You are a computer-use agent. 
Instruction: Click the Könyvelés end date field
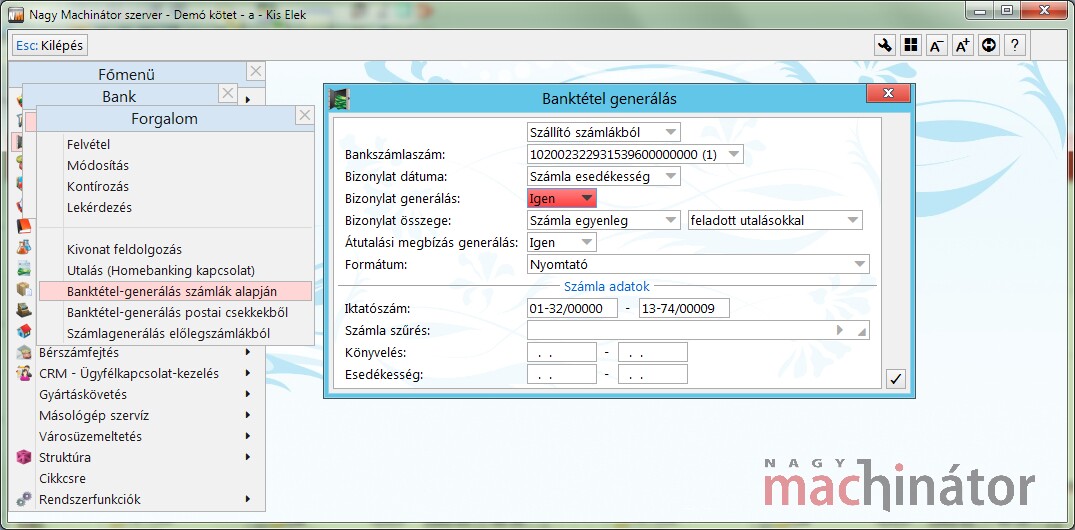(653, 352)
